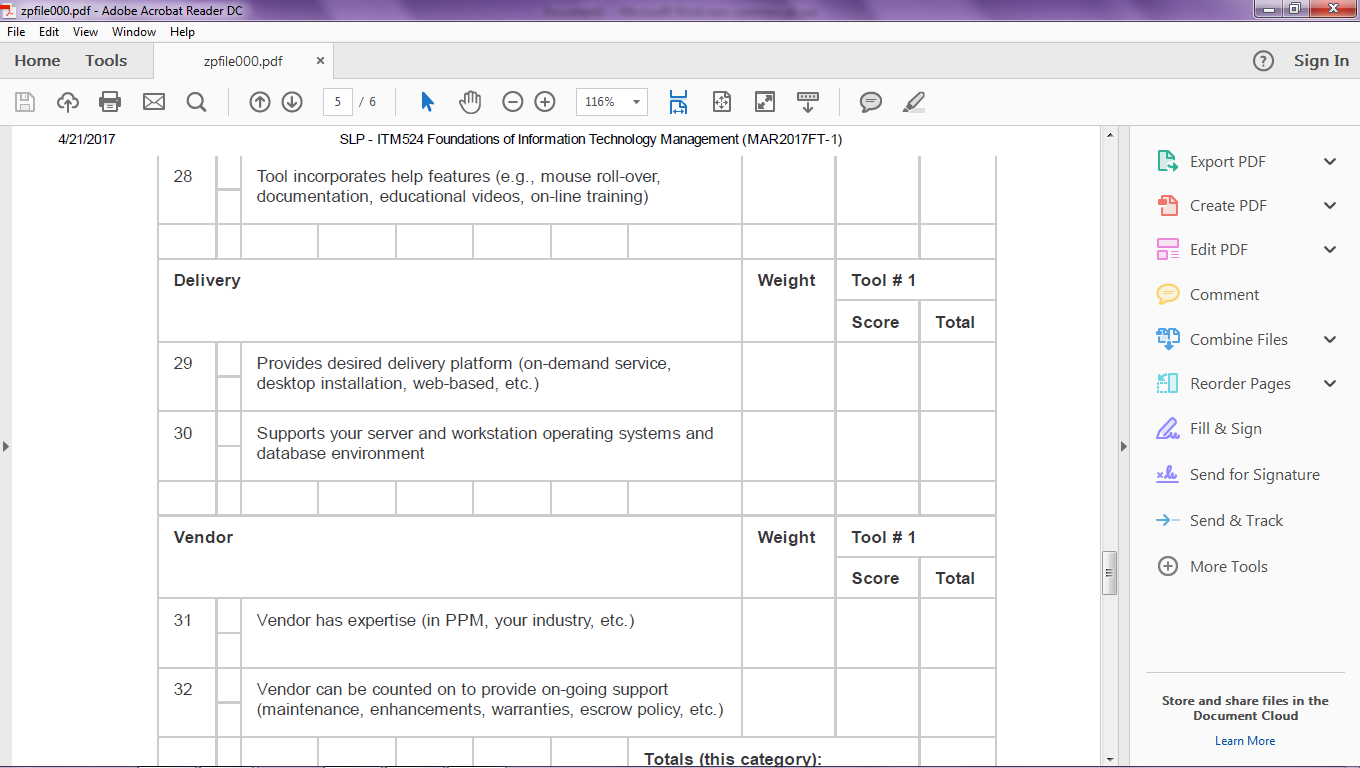Open the Learn More link

pyautogui.click(x=1244, y=740)
